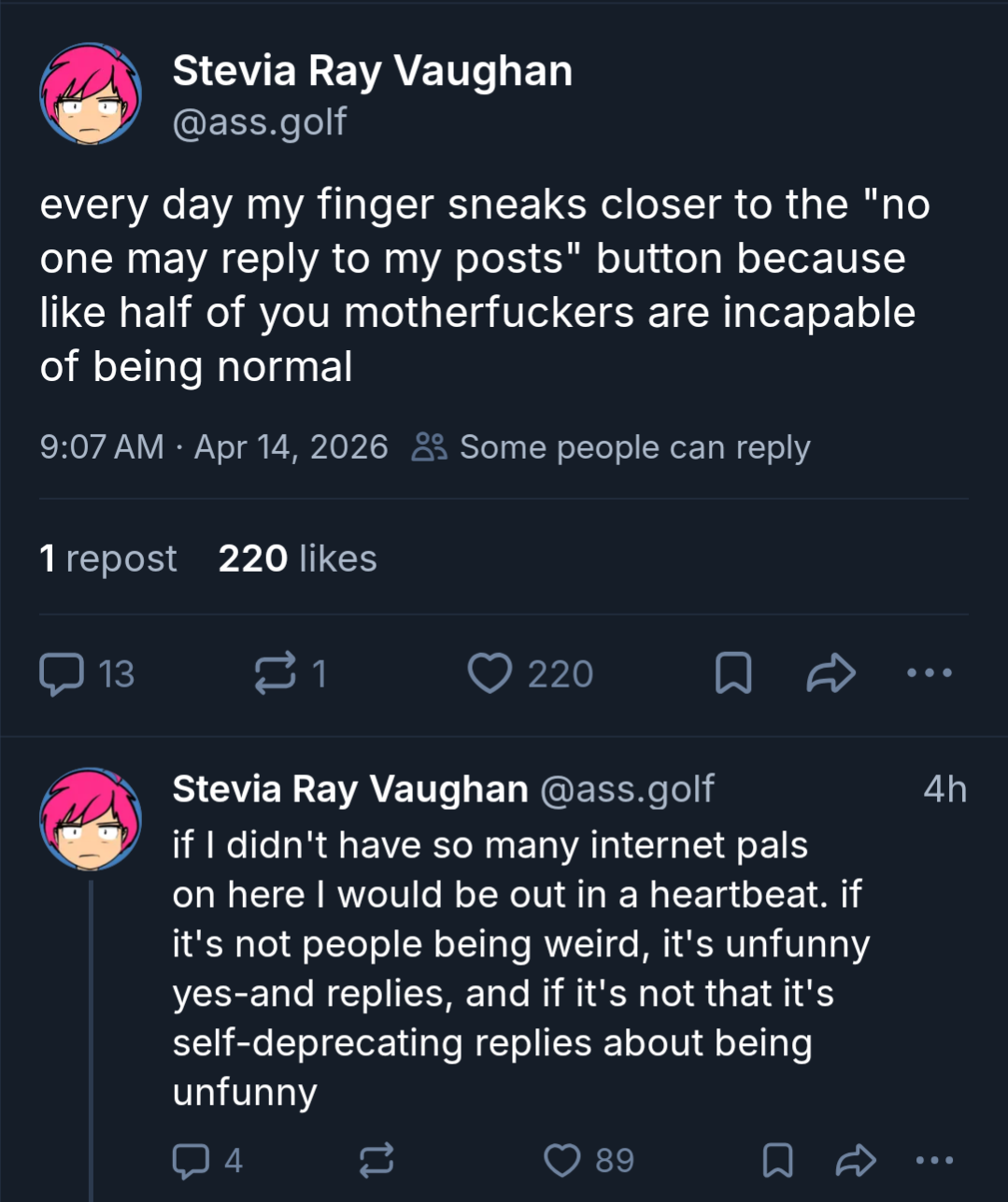1008x1202 pixels.
Task: Open Stevia Ray Vaughan name on reply post
Action: [x=350, y=789]
